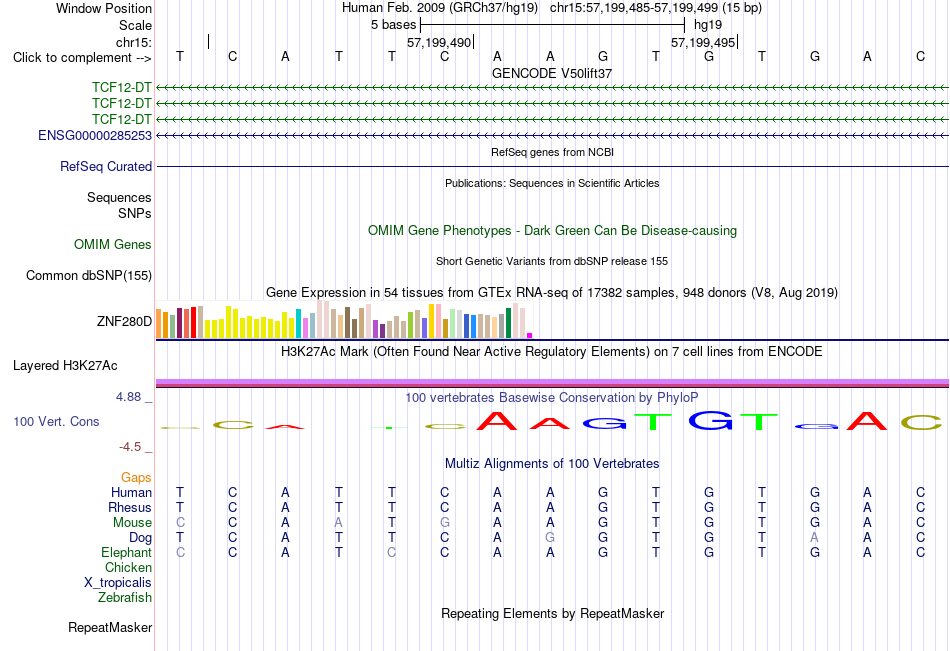Click the Scale row label
Viewport: 950px width, 651px height.
tap(136, 25)
